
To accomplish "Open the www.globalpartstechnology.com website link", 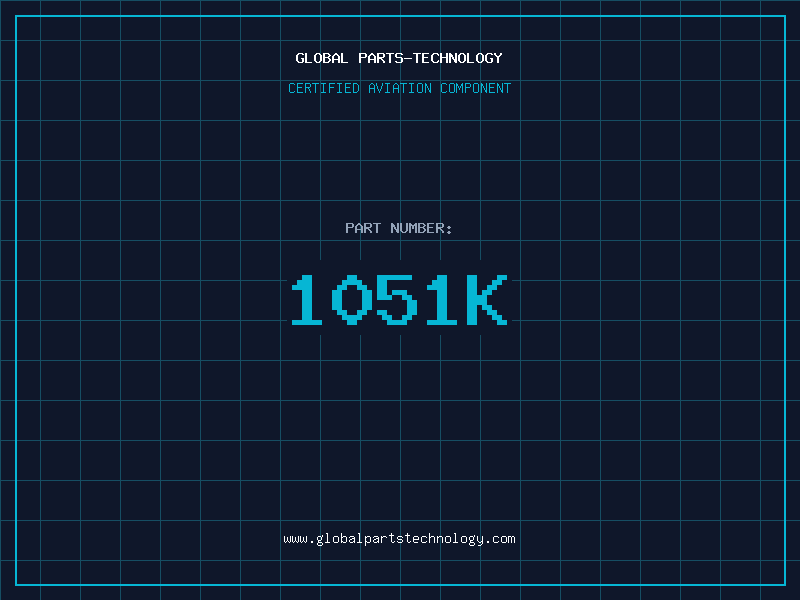I will point(399,539).
